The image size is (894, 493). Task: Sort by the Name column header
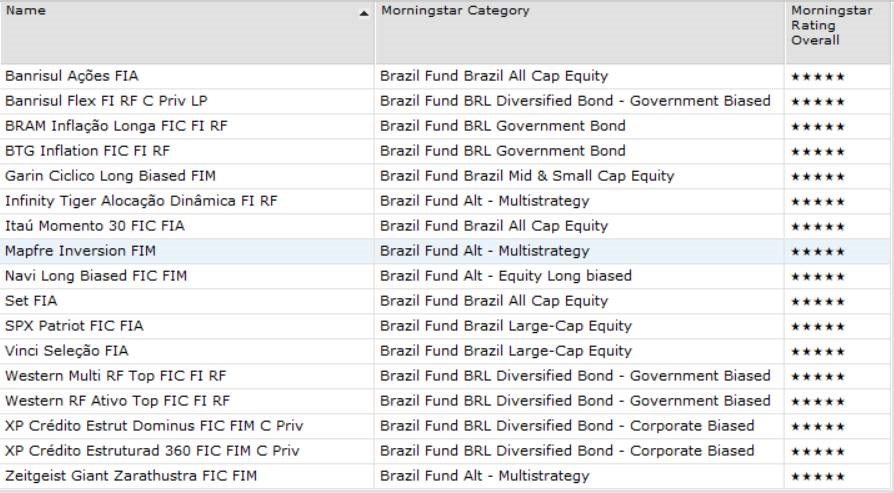point(26,11)
